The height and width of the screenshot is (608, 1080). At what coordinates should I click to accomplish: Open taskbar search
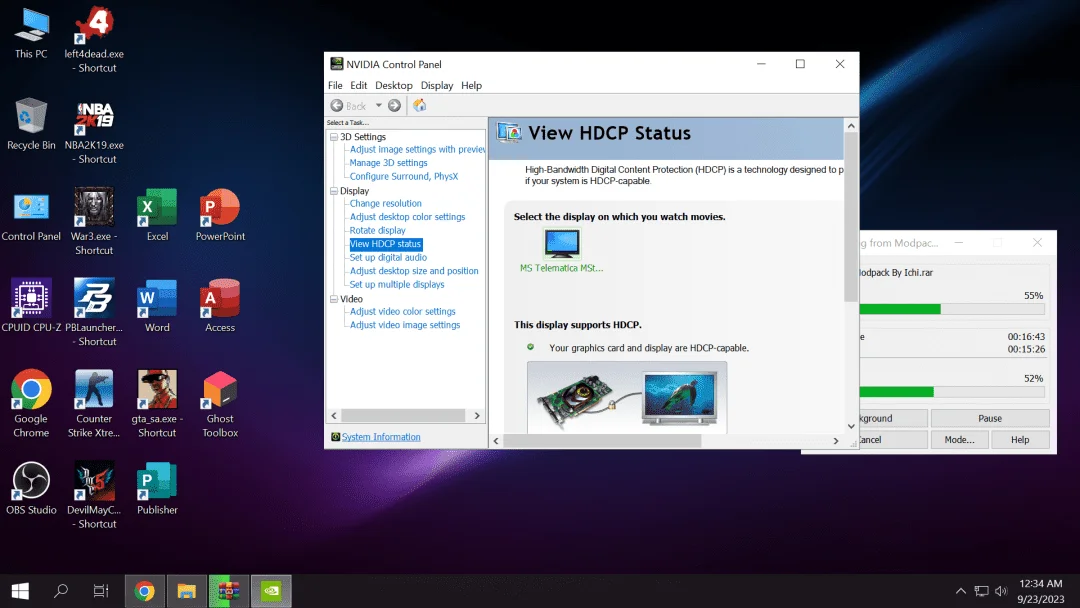click(x=61, y=591)
